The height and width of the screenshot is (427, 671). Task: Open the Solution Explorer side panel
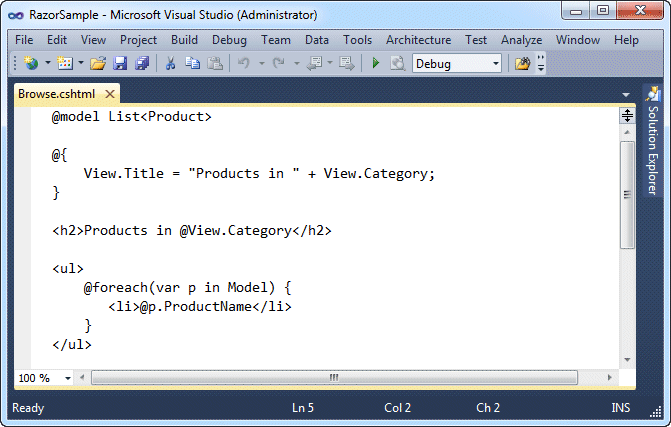(x=652, y=141)
